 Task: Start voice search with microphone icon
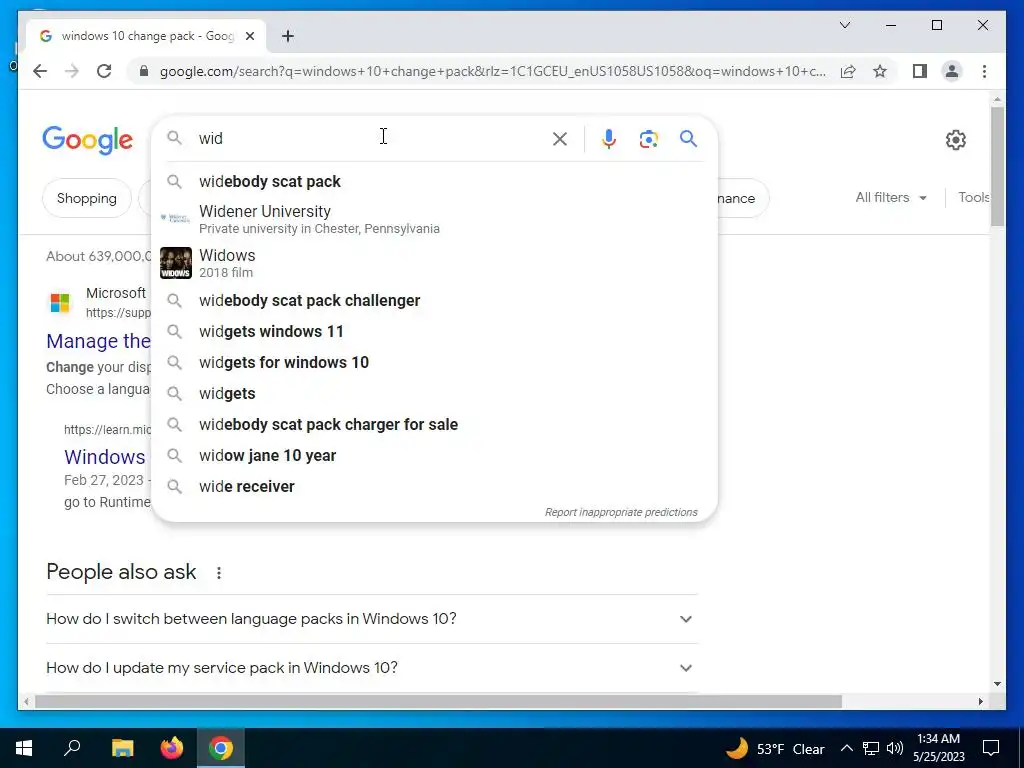pos(609,138)
